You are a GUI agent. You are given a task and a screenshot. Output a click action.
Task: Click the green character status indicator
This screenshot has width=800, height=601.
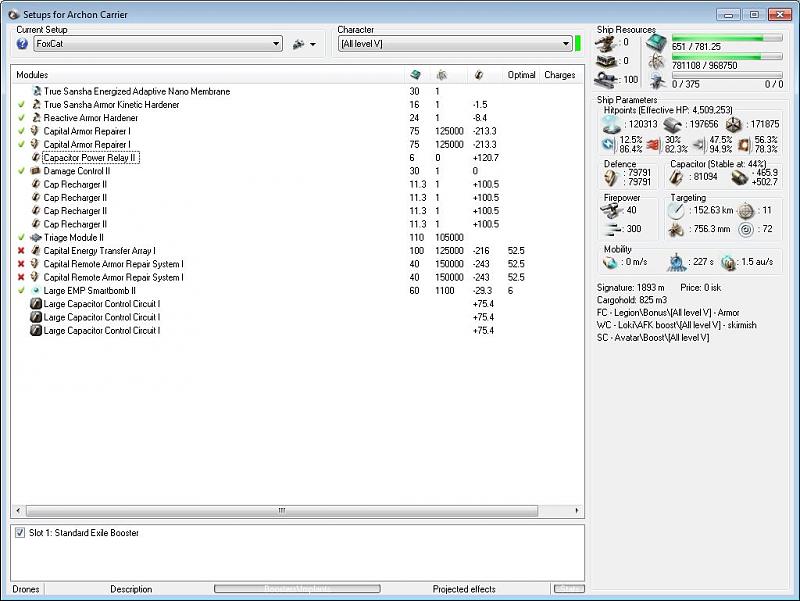click(x=578, y=43)
